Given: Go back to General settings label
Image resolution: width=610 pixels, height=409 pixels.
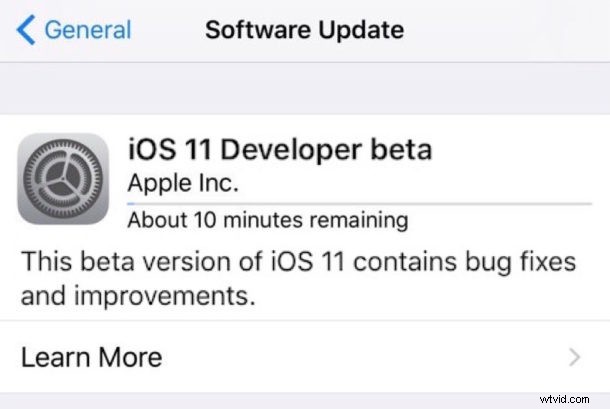Looking at the screenshot, I should pyautogui.click(x=88, y=30).
